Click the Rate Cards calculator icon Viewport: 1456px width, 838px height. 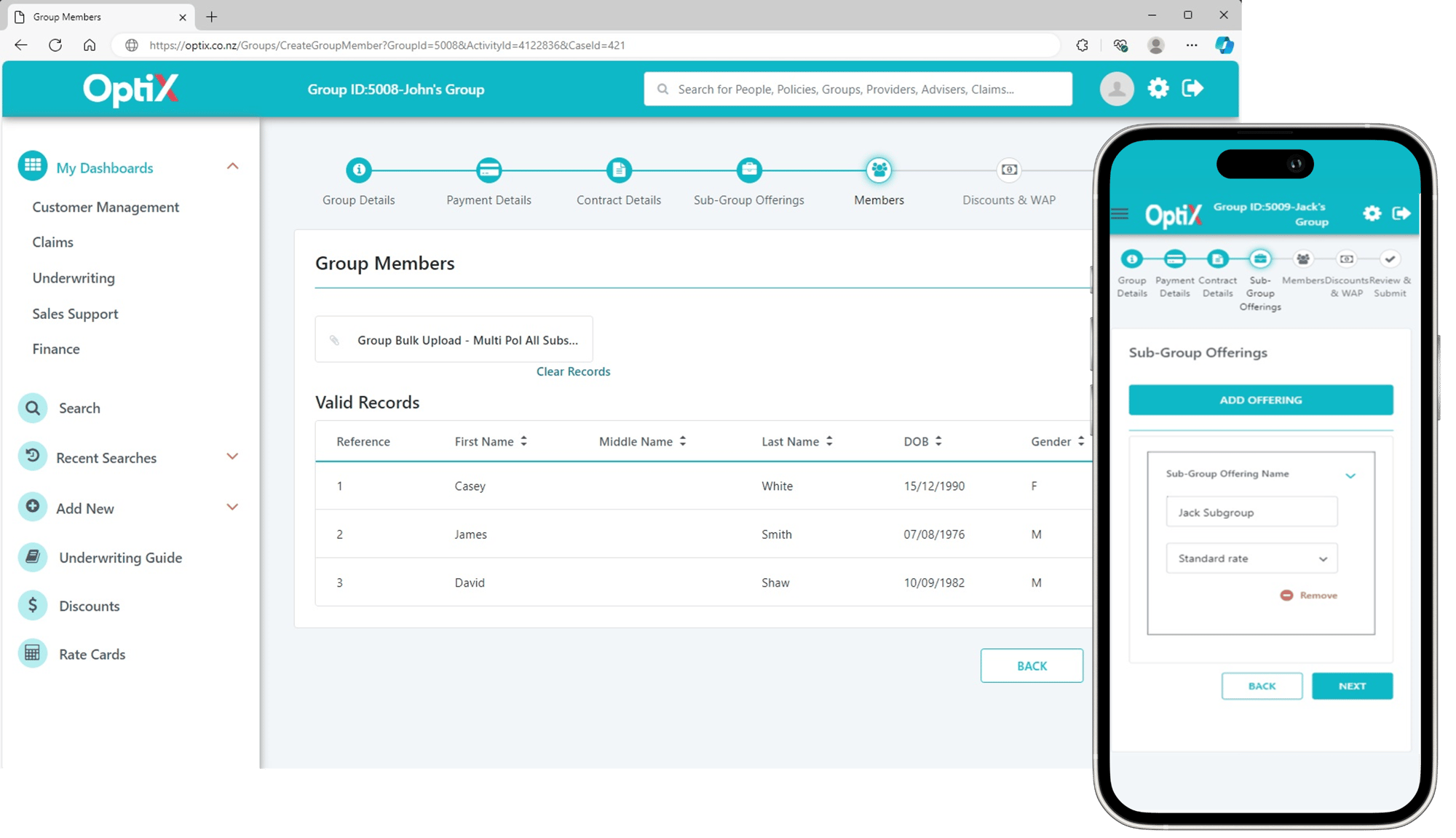(33, 653)
